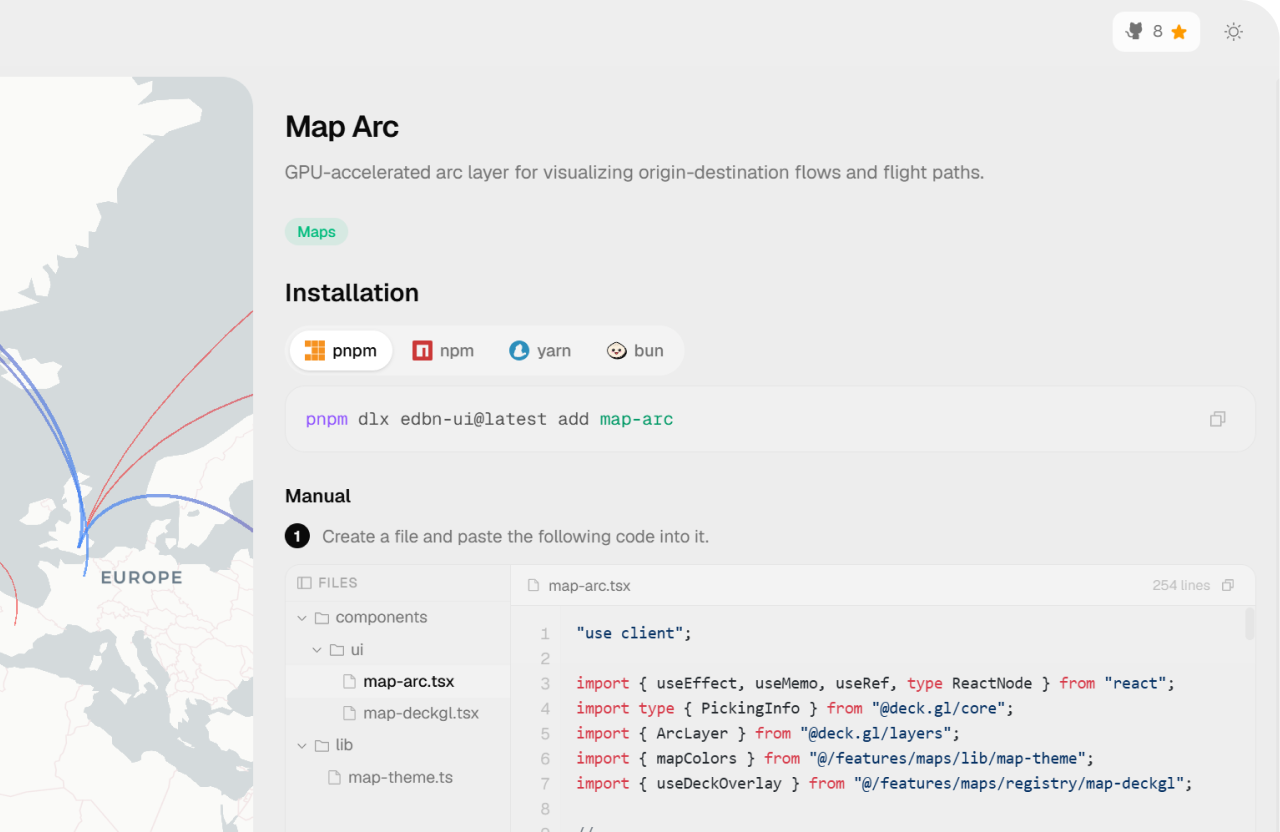This screenshot has width=1280, height=832.
Task: Open the map-arc.tsx file in tree
Action: [x=398, y=682]
